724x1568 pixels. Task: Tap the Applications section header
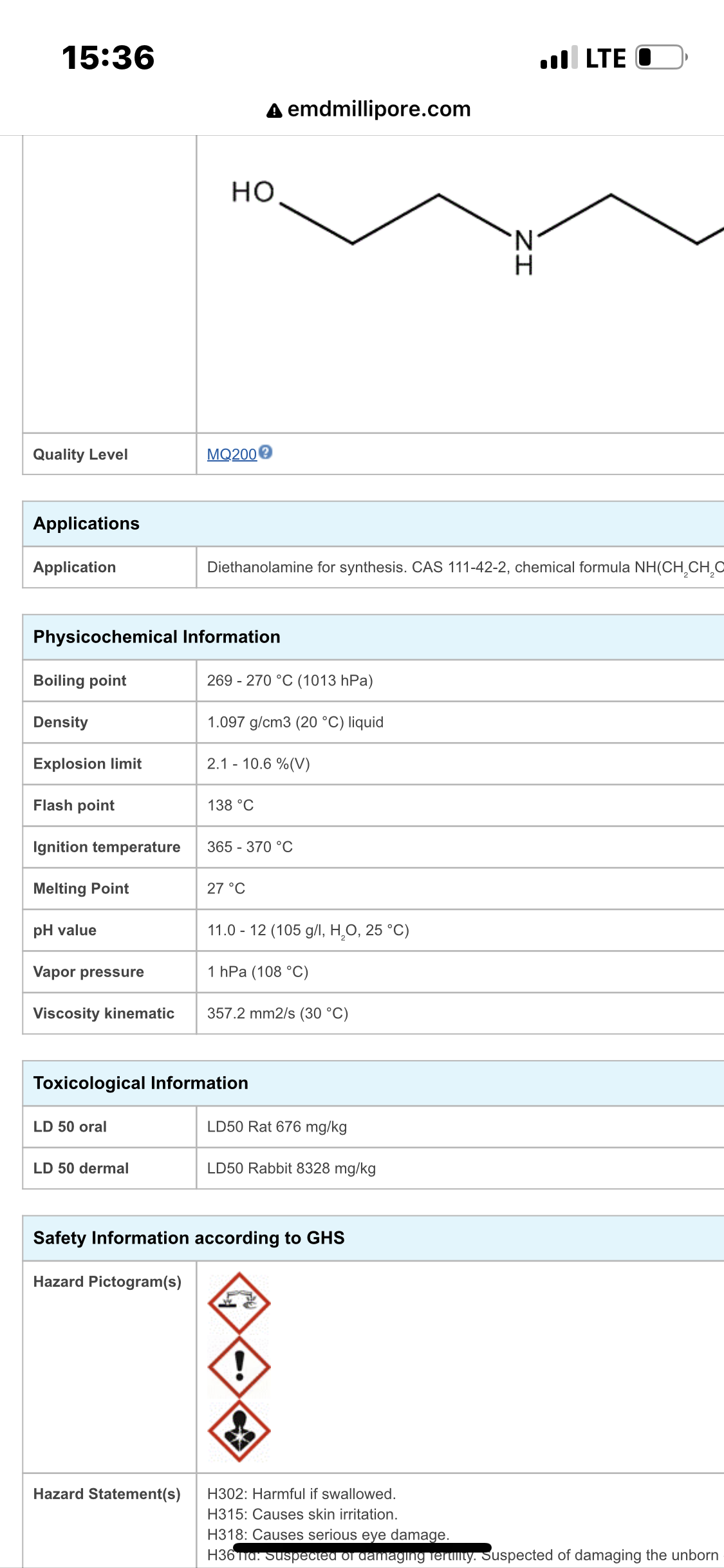[86, 523]
